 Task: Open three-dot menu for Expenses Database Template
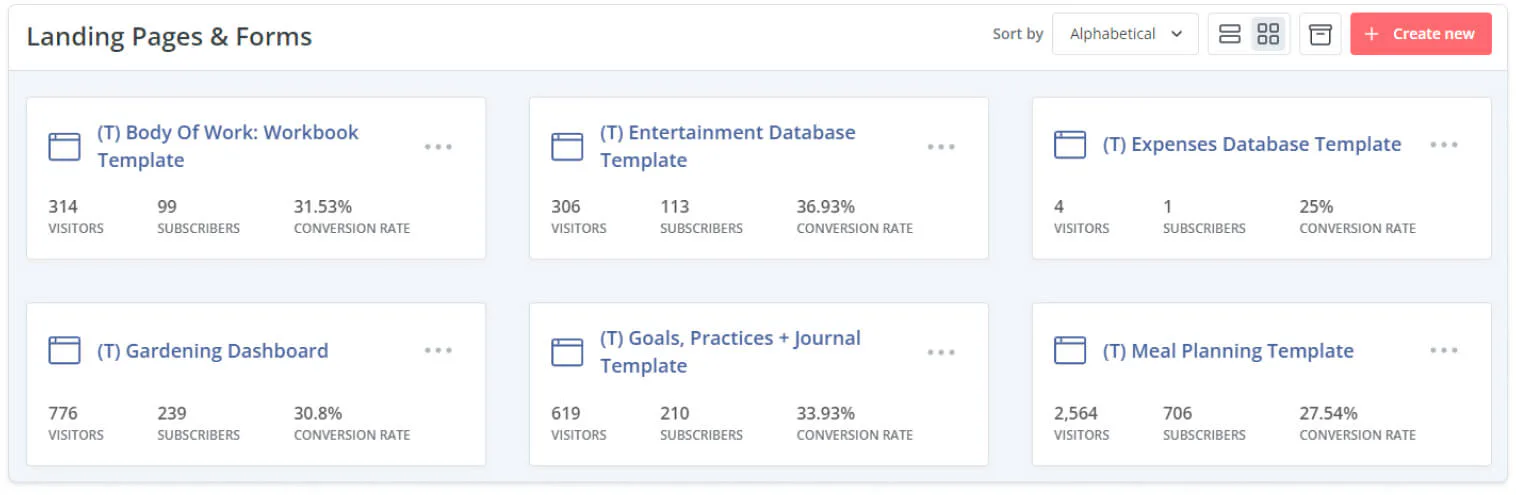point(1444,145)
